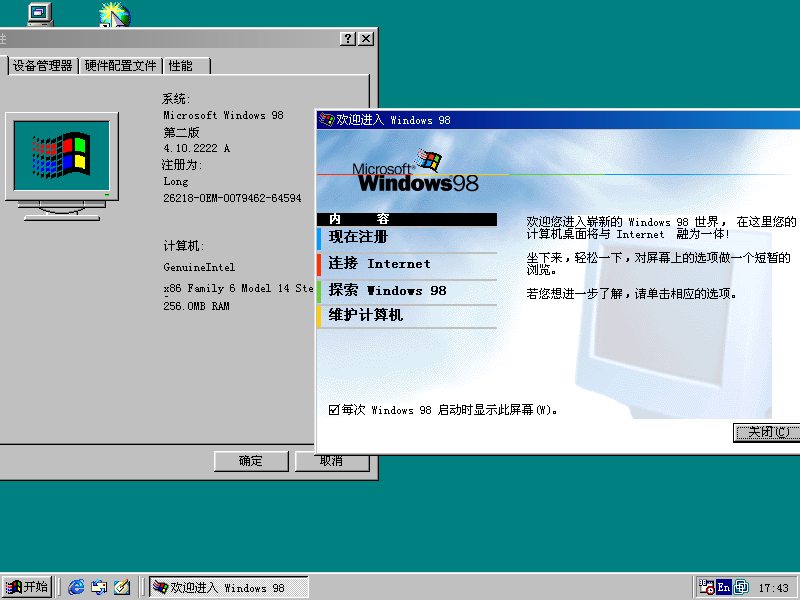This screenshot has height=600, width=800.
Task: Click the welcome window title bar icon
Action: click(327, 120)
